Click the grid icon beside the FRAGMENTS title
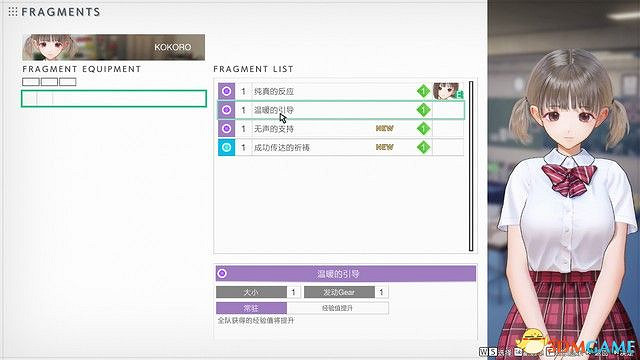 [13, 12]
